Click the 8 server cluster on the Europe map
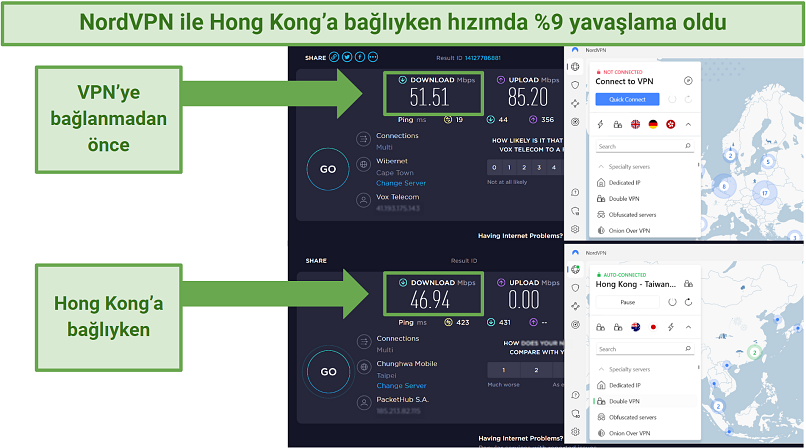 tap(724, 186)
